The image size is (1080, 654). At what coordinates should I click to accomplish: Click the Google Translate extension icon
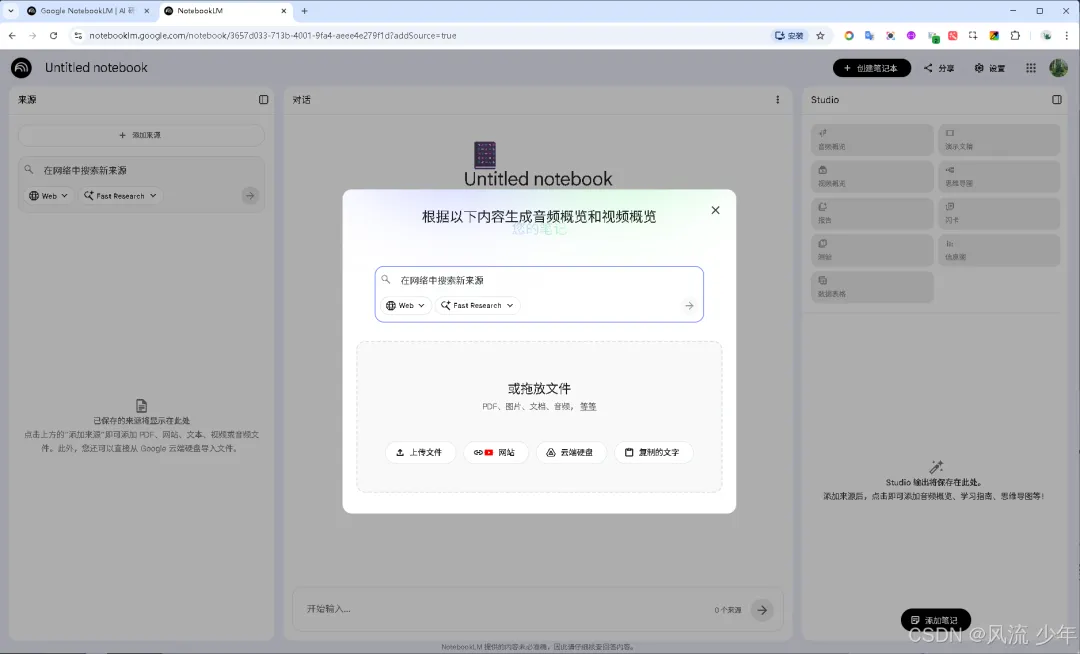pyautogui.click(x=869, y=36)
